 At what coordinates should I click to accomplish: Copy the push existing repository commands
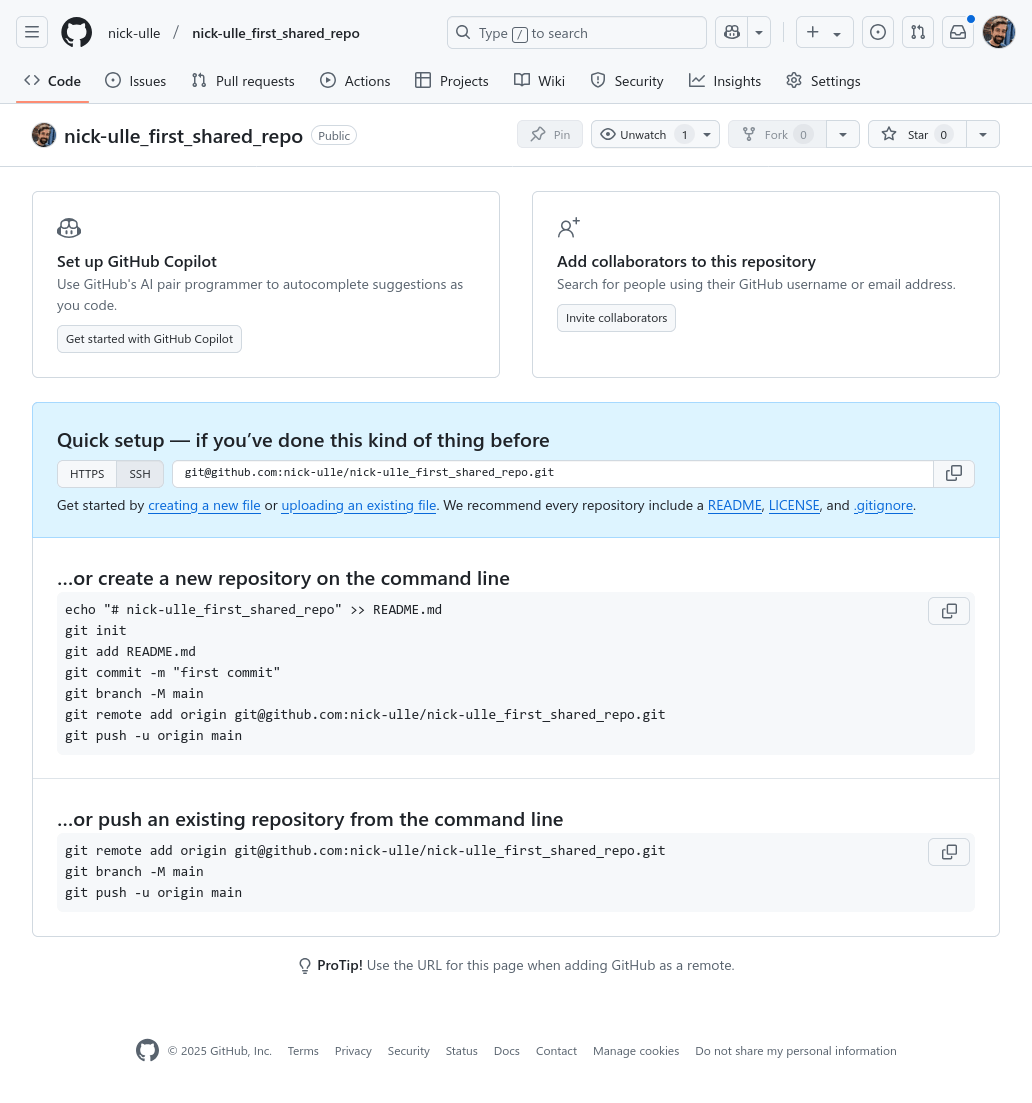tap(948, 851)
